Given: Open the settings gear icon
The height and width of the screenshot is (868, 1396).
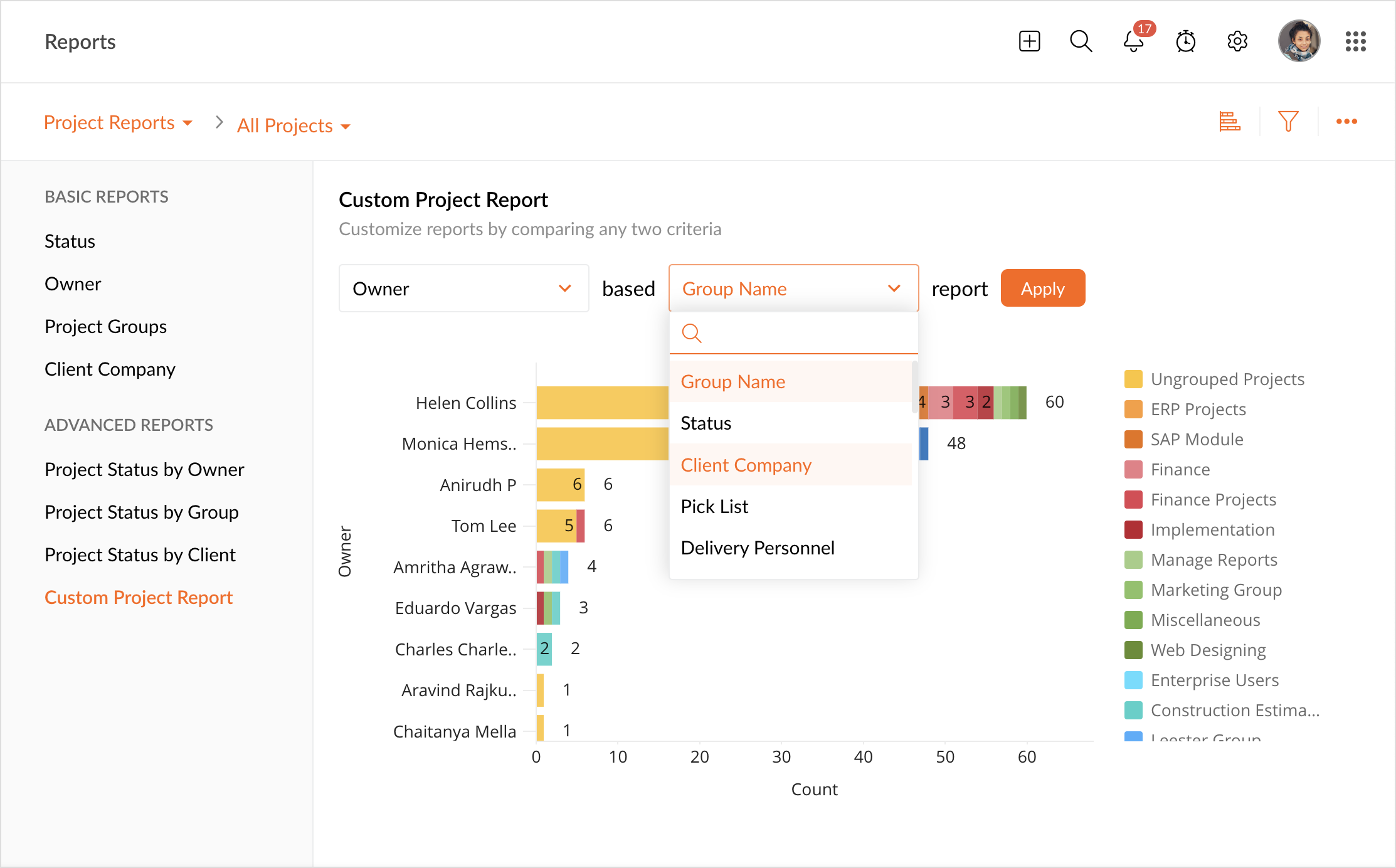Looking at the screenshot, I should point(1237,41).
